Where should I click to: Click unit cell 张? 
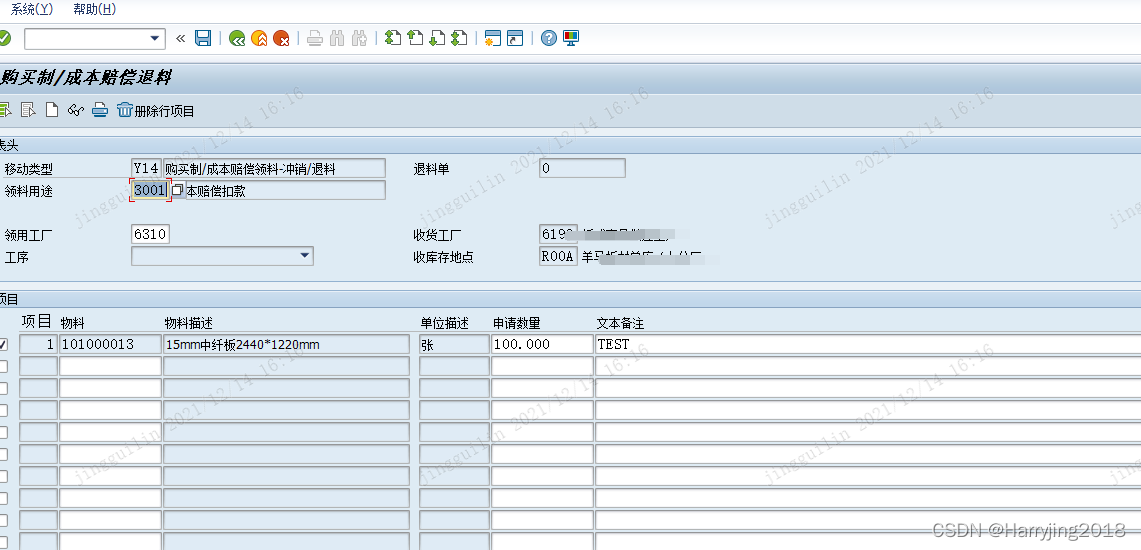453,345
